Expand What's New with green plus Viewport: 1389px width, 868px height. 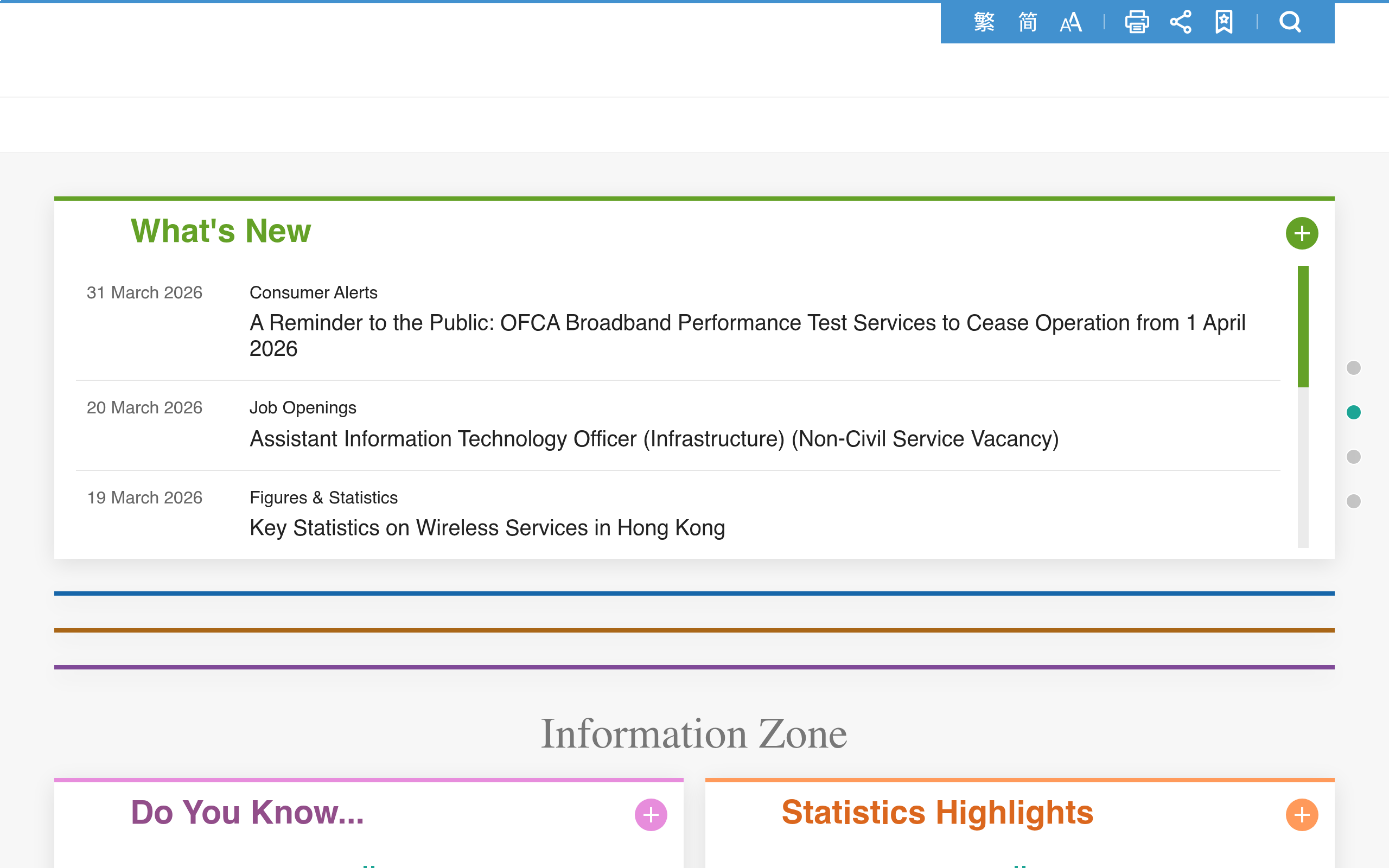(1301, 233)
